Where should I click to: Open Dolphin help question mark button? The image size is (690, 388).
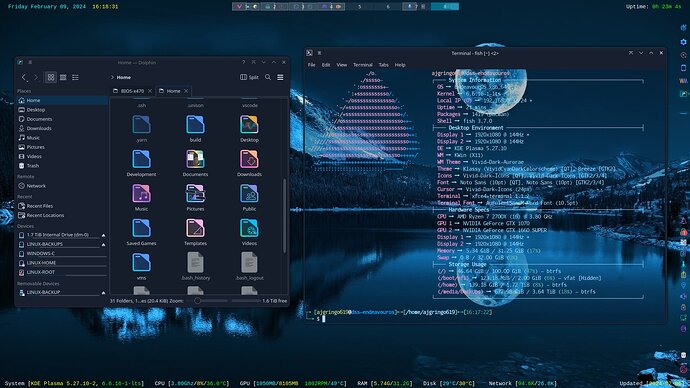tap(243, 62)
